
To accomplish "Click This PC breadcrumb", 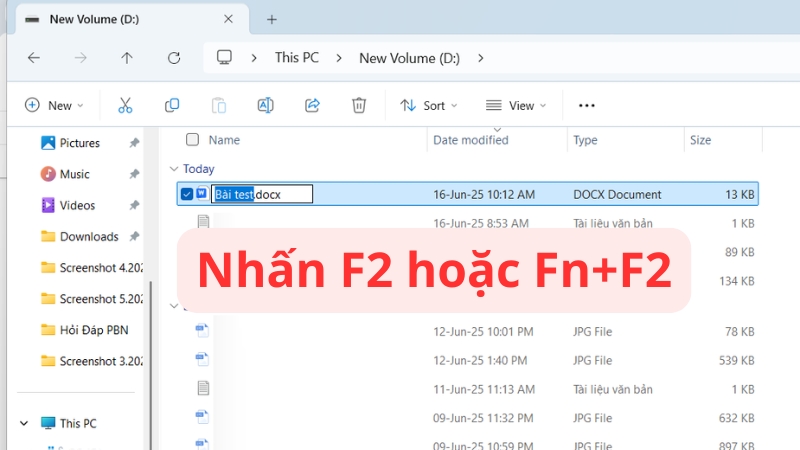I will click(x=297, y=58).
